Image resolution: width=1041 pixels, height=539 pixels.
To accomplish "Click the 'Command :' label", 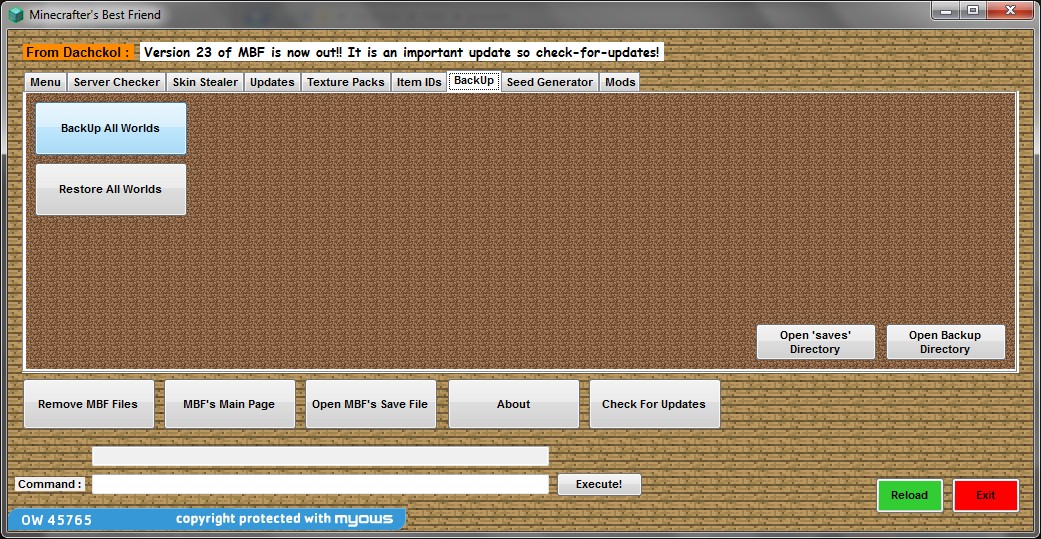I will coord(50,484).
